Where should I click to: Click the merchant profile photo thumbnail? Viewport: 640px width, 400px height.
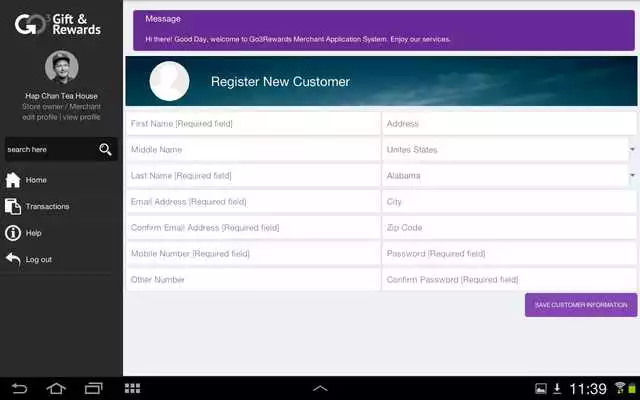coord(62,68)
